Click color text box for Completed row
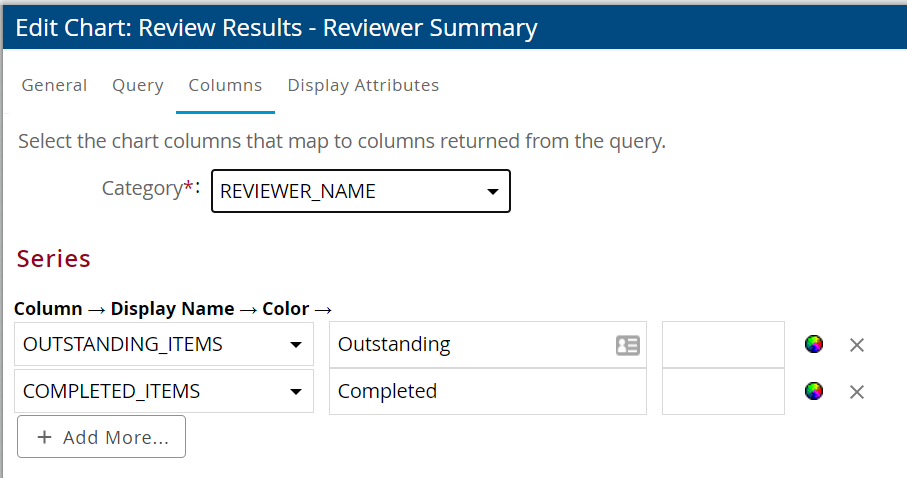This screenshot has height=478, width=907. click(x=723, y=392)
